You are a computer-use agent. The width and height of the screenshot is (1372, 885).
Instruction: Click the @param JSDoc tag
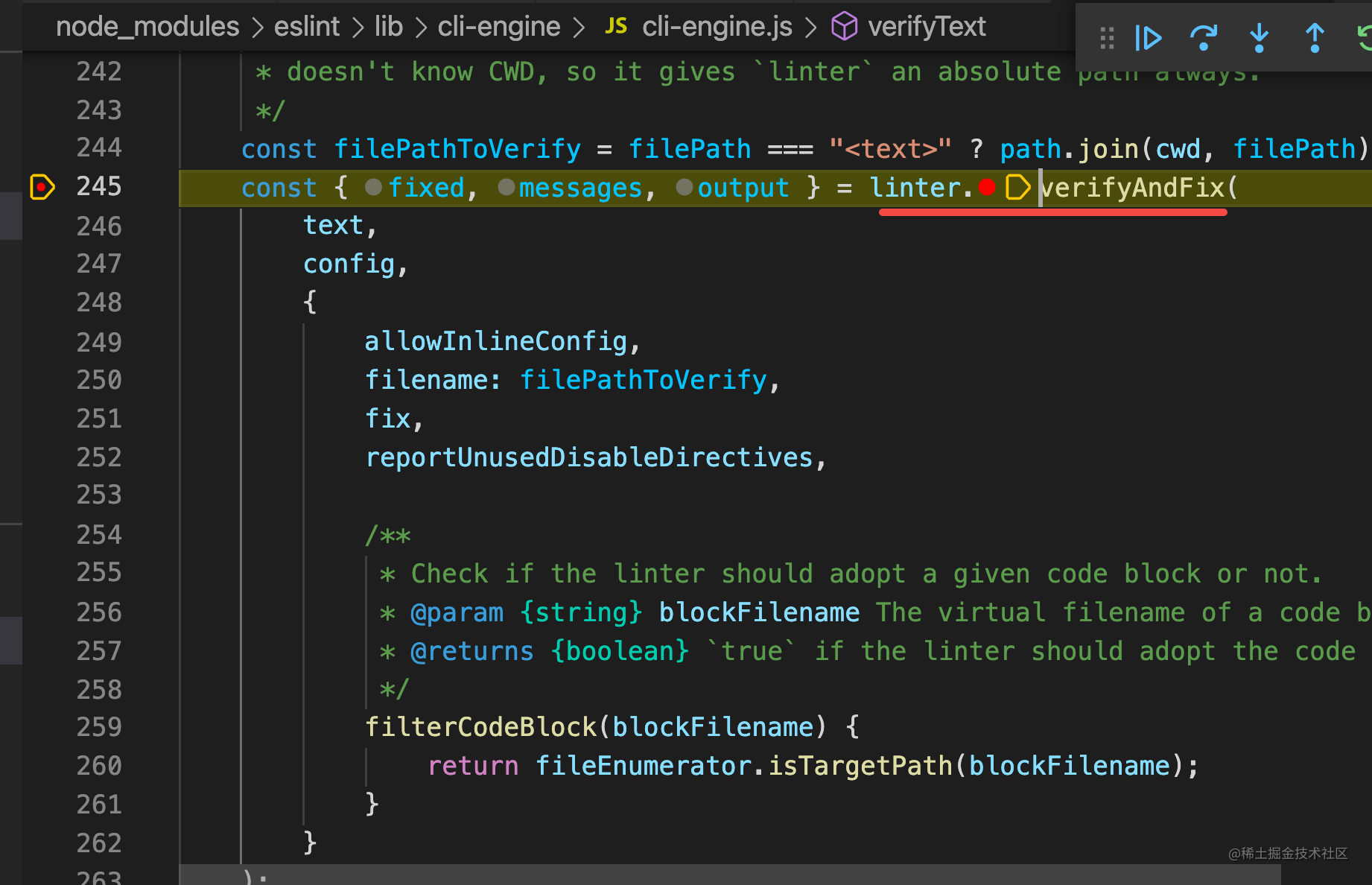(457, 612)
